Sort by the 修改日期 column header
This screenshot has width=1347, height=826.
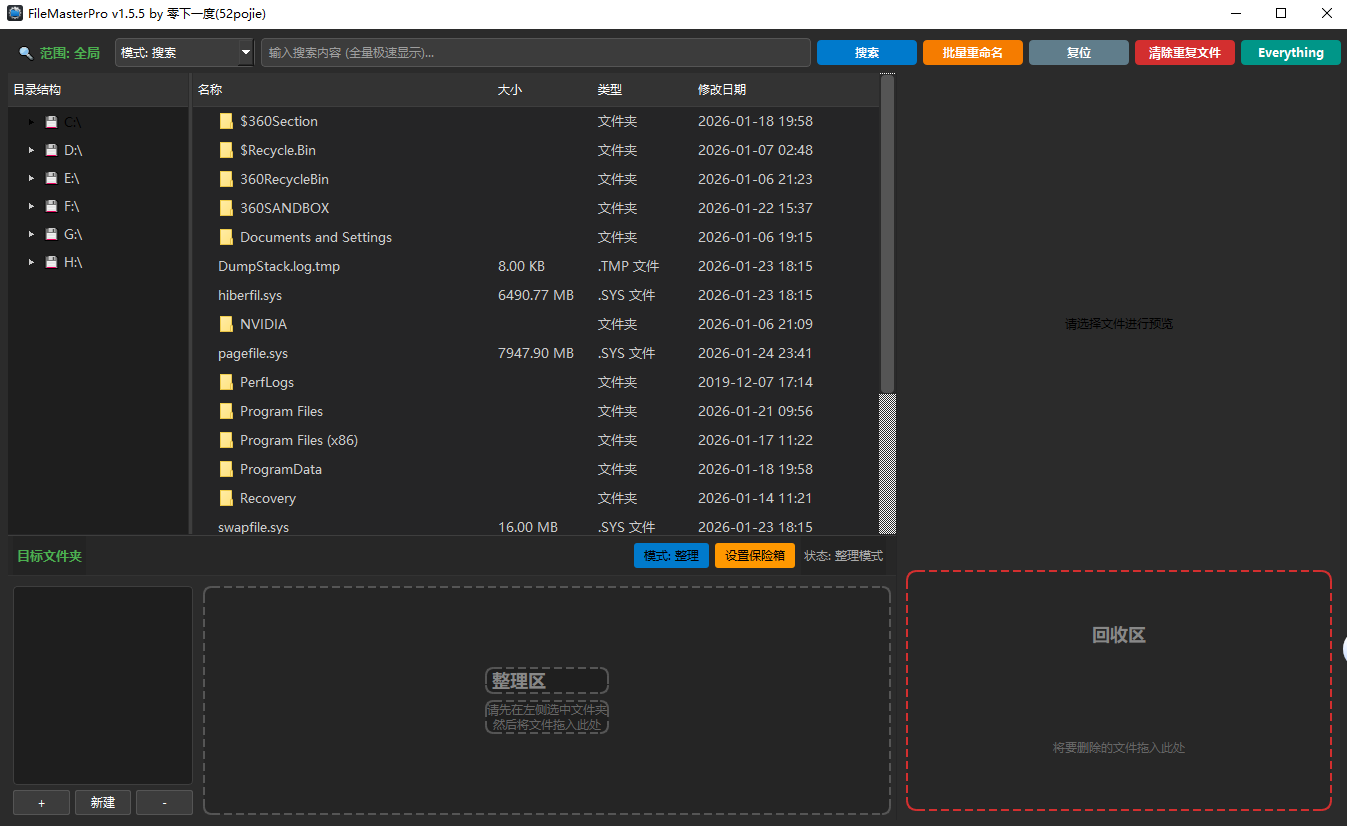click(722, 90)
